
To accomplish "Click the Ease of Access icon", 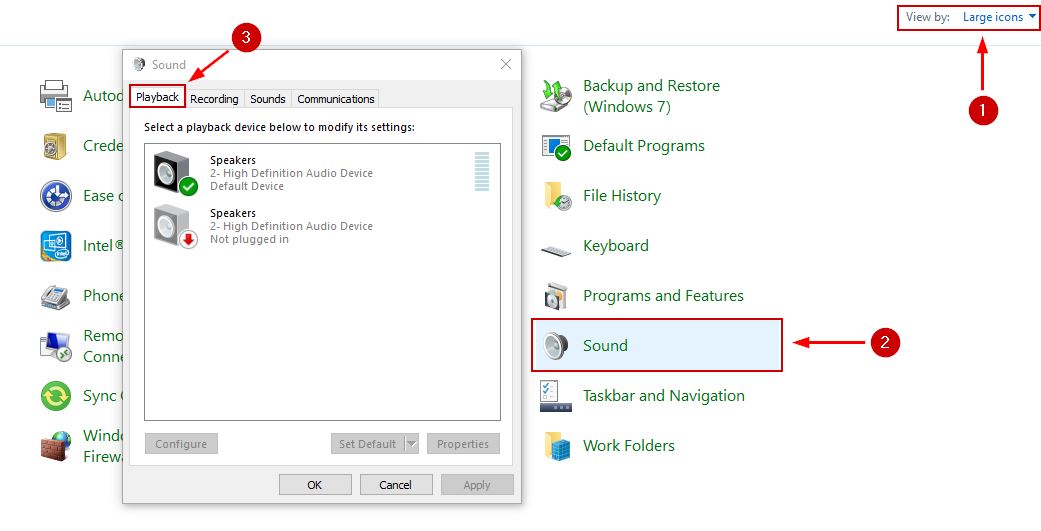I will 56,196.
